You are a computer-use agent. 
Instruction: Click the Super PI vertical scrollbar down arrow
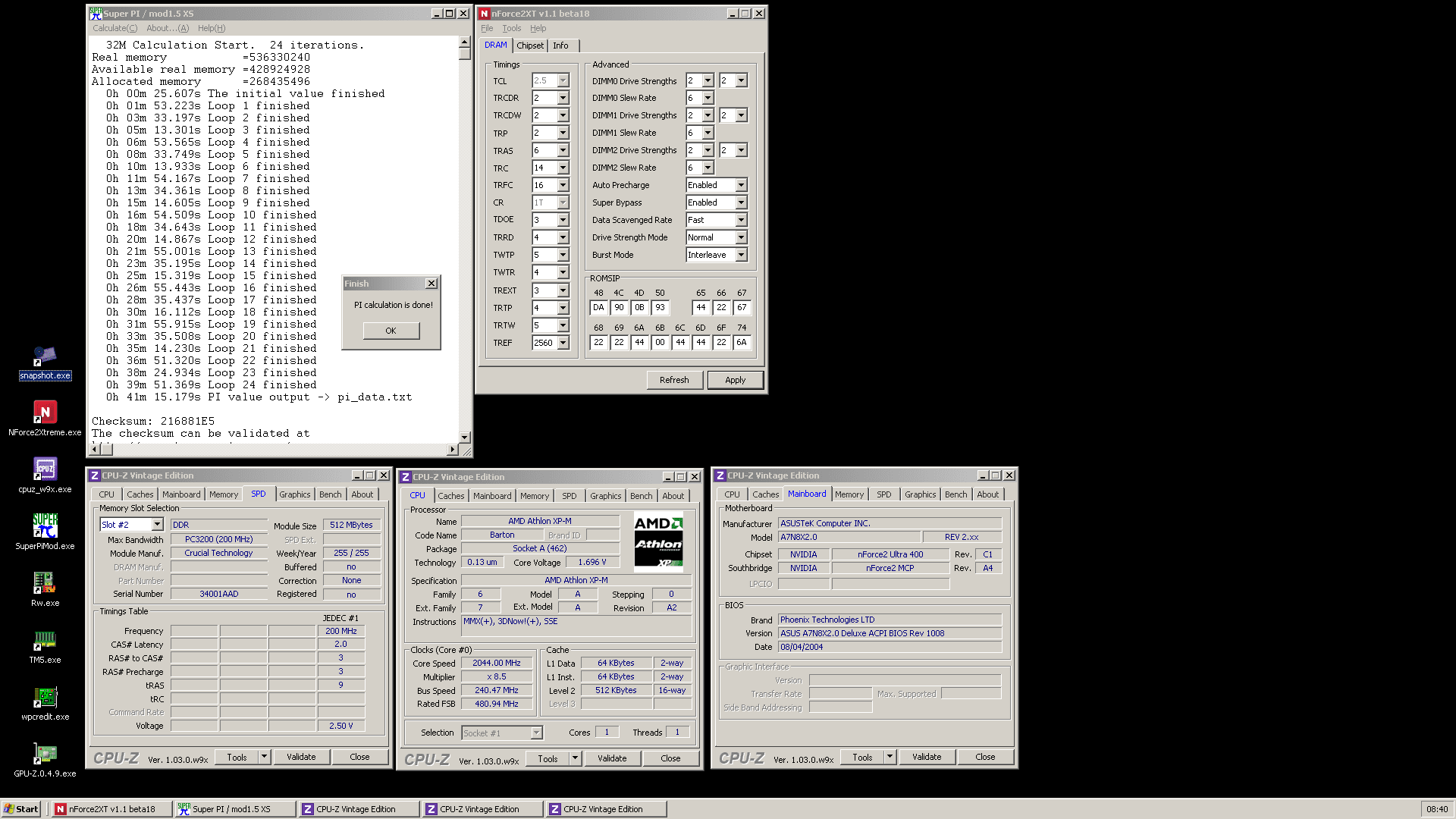465,438
